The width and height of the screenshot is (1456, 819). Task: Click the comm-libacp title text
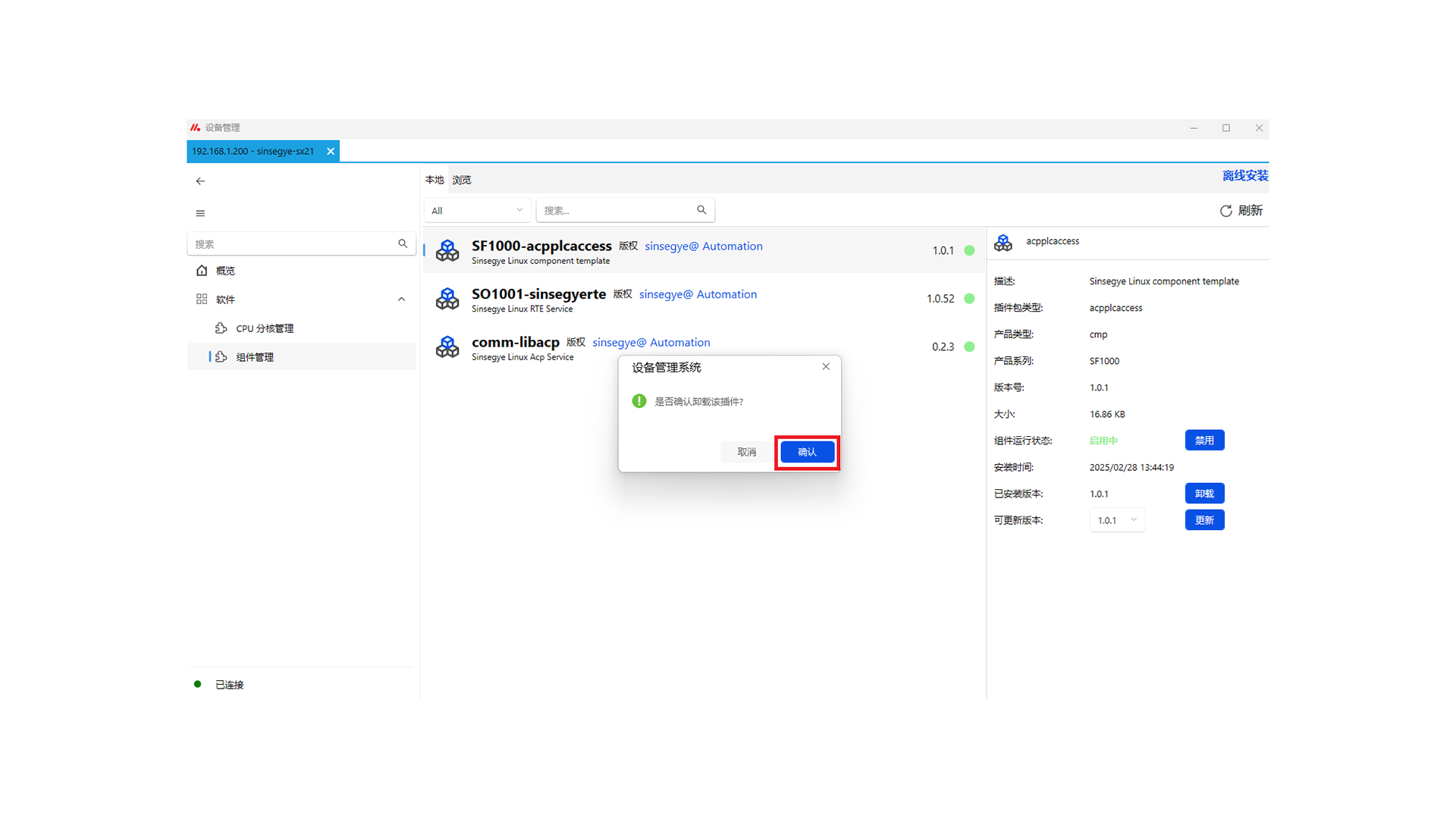point(516,342)
